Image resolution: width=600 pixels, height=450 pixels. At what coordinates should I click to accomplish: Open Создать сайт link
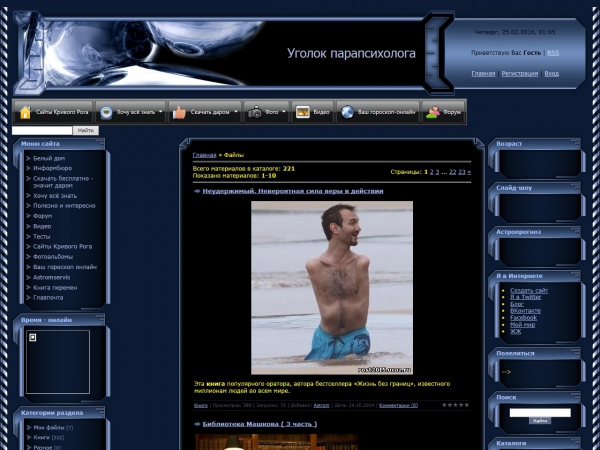529,290
